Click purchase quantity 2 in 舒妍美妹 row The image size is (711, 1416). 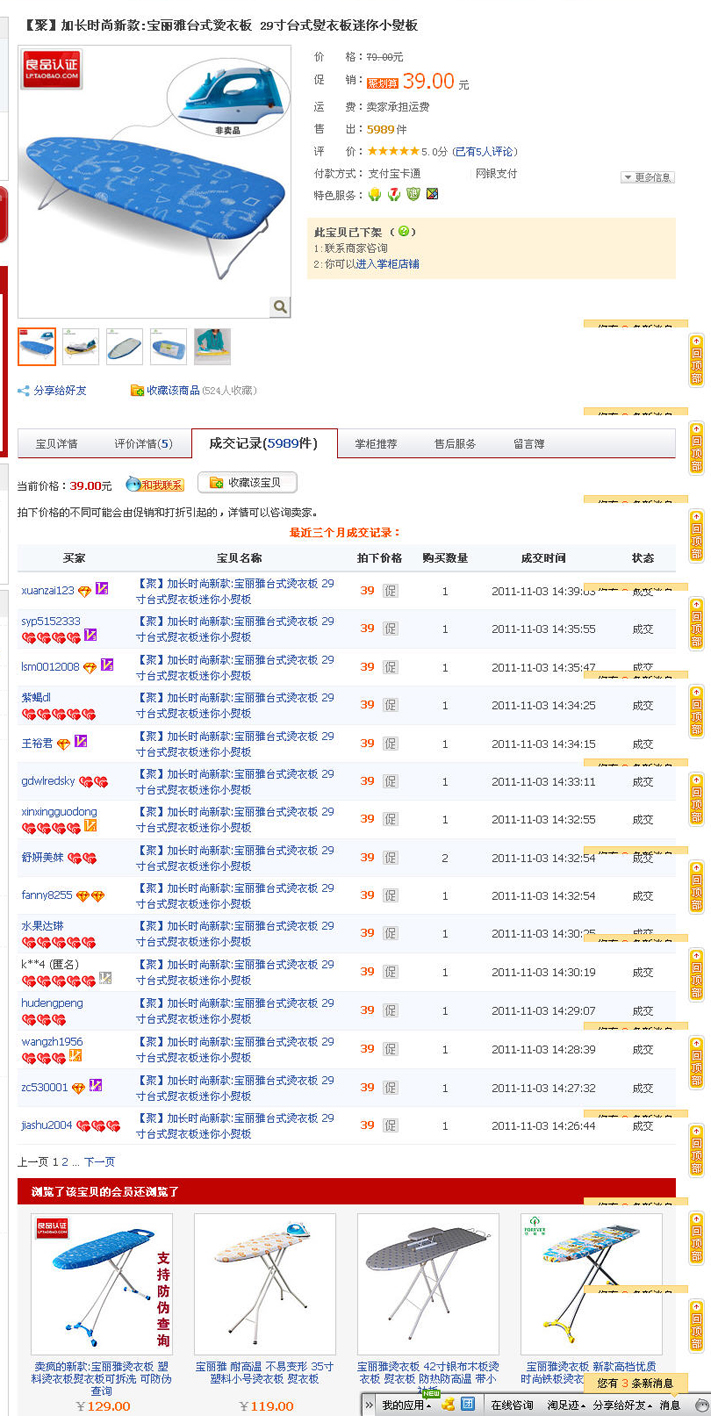pyautogui.click(x=445, y=858)
